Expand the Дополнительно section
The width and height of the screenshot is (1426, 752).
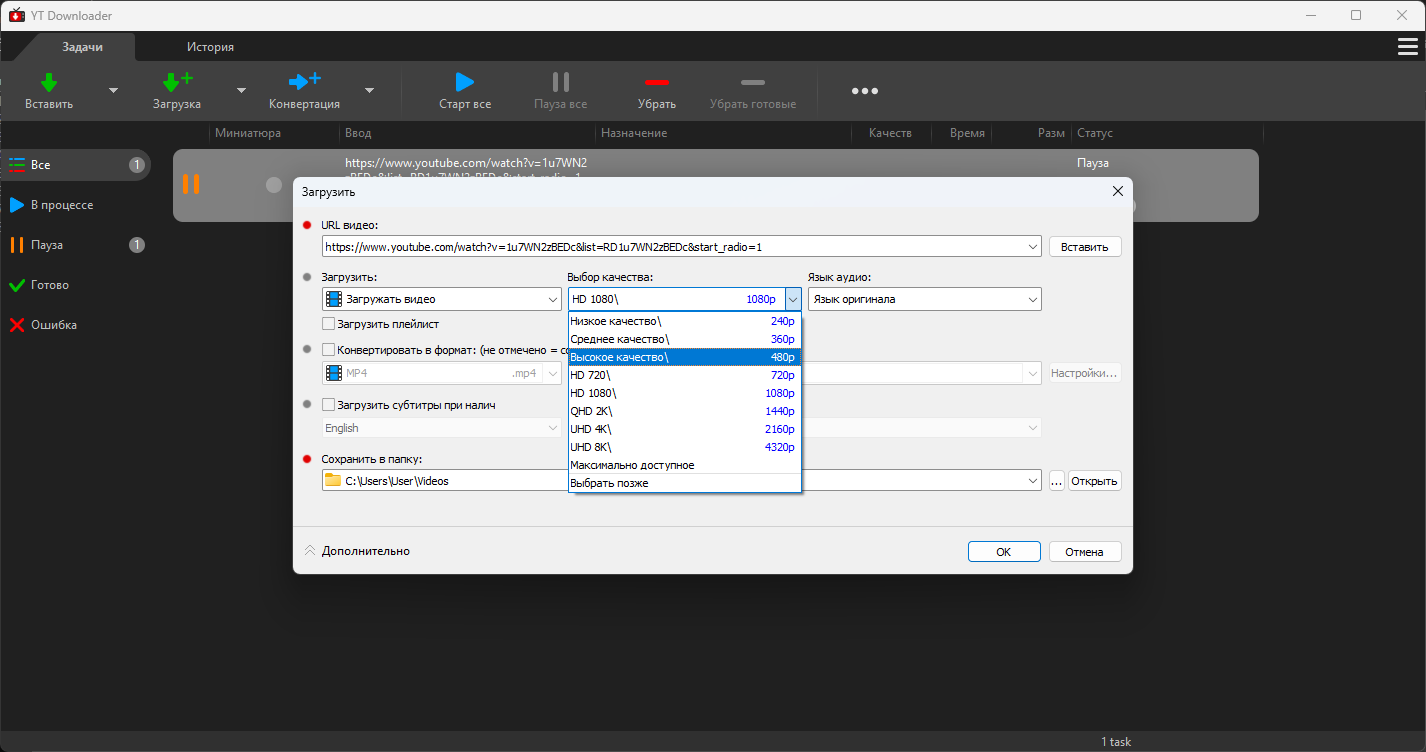(x=357, y=551)
